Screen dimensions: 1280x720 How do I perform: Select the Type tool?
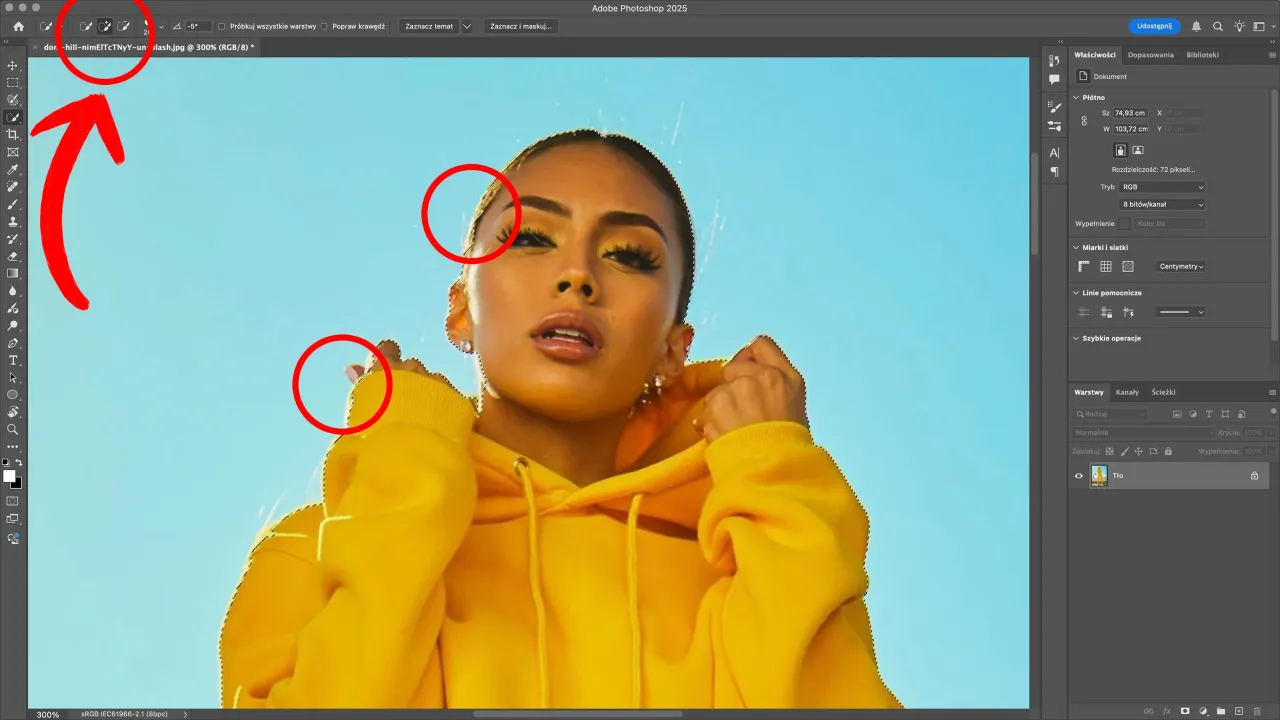tap(13, 360)
